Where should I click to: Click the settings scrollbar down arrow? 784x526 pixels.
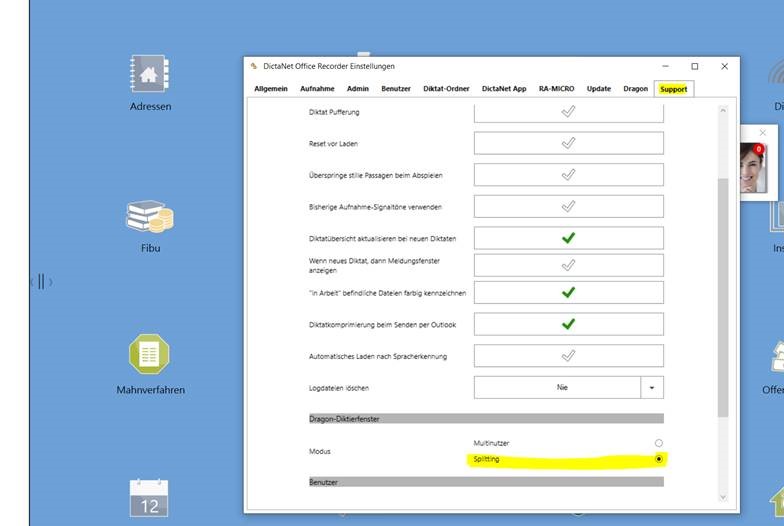[722, 497]
